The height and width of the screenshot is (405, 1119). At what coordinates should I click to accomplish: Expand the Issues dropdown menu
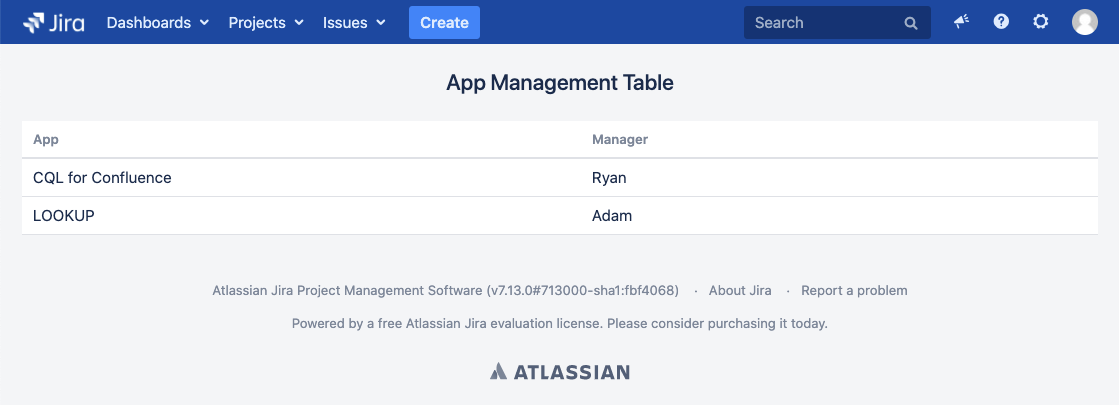tap(354, 22)
